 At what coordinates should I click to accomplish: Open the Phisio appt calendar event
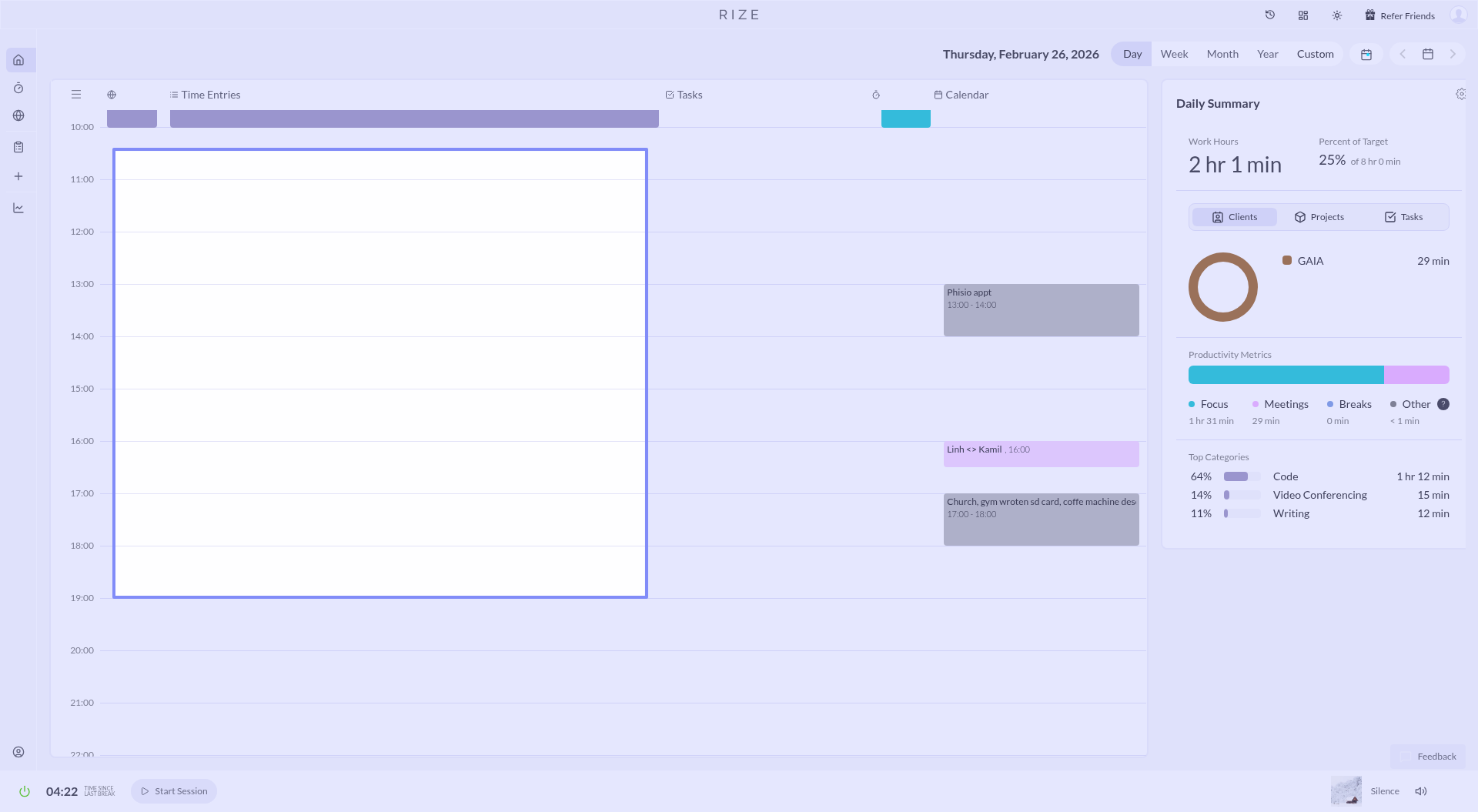tap(1041, 310)
